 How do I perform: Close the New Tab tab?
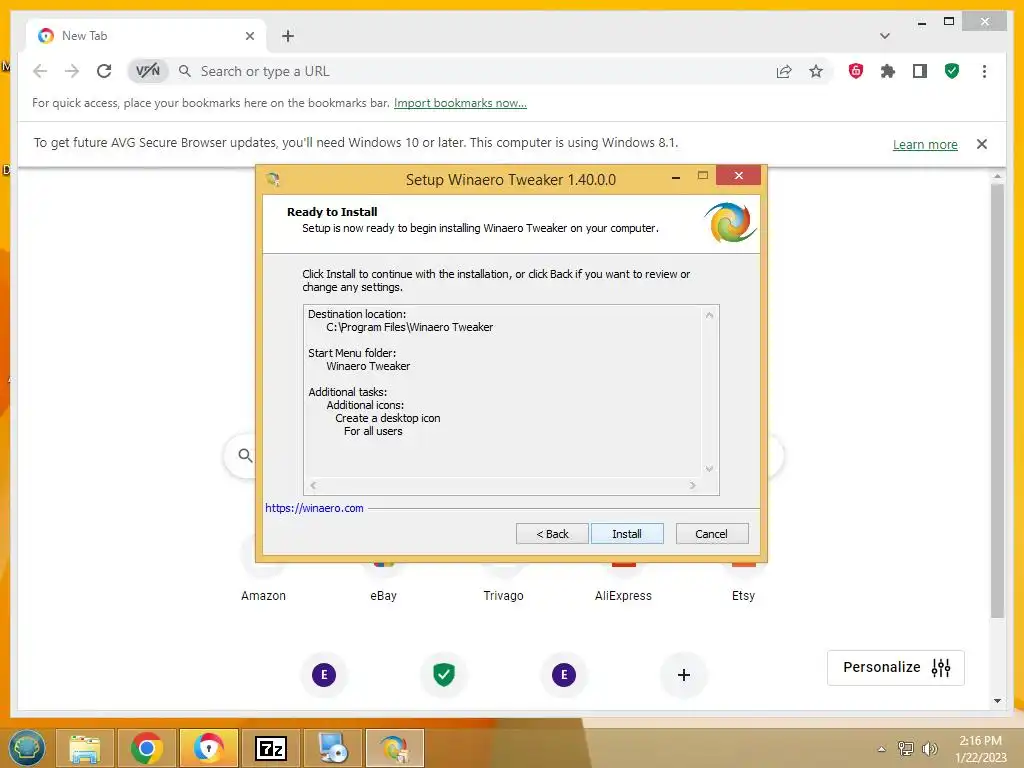click(x=249, y=36)
